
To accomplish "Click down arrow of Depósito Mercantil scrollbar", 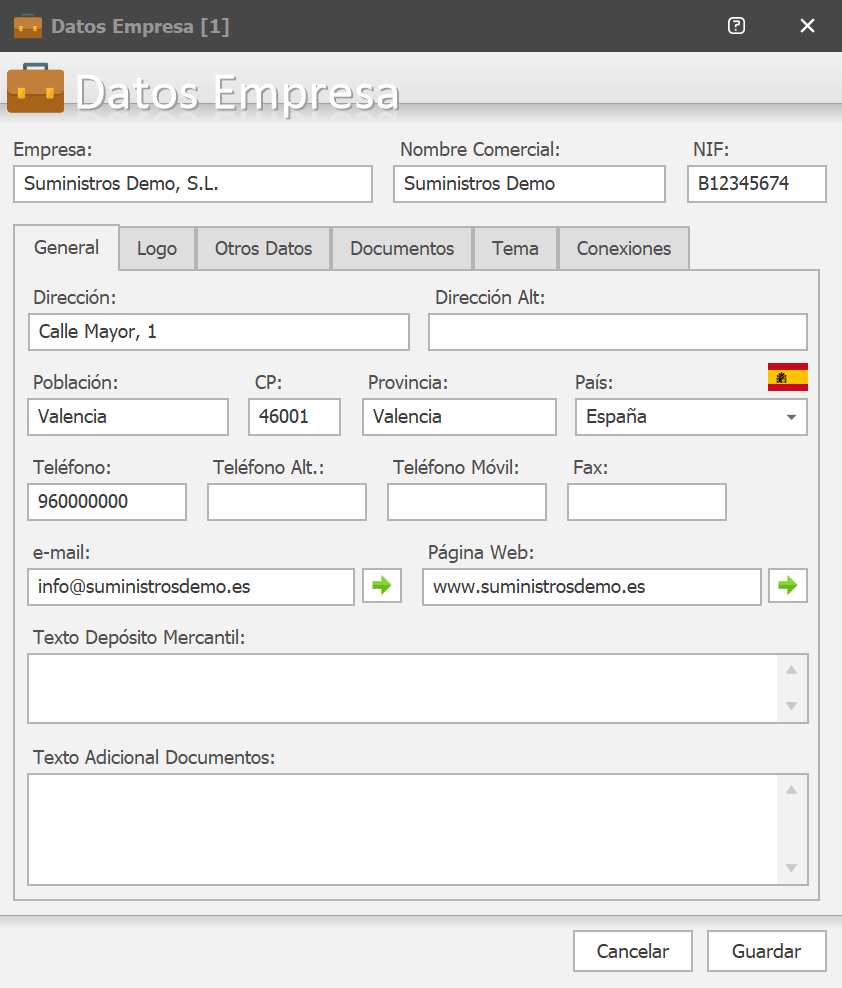I will (792, 706).
